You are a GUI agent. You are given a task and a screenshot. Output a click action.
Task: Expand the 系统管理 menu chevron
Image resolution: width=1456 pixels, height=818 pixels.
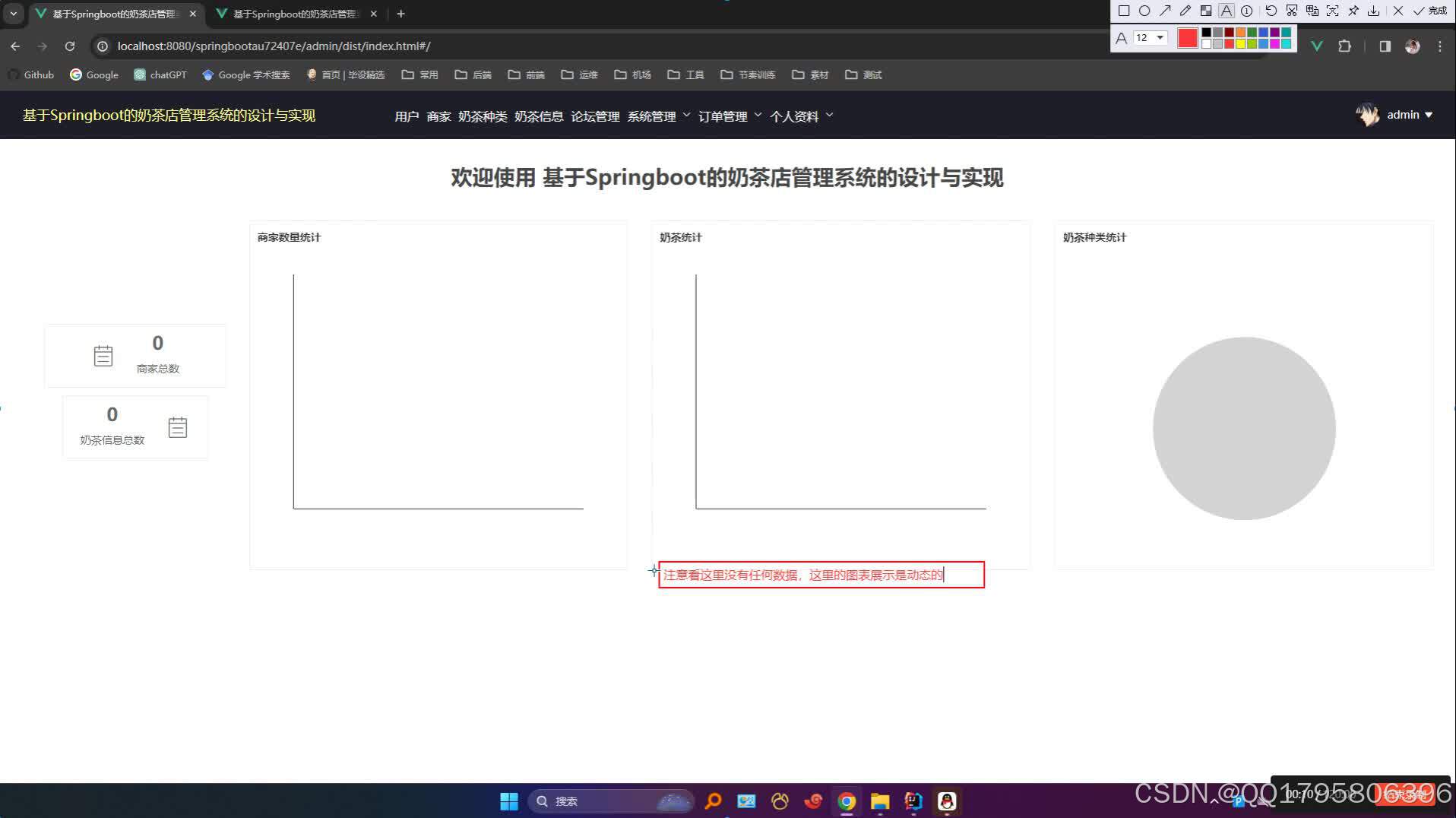[686, 115]
